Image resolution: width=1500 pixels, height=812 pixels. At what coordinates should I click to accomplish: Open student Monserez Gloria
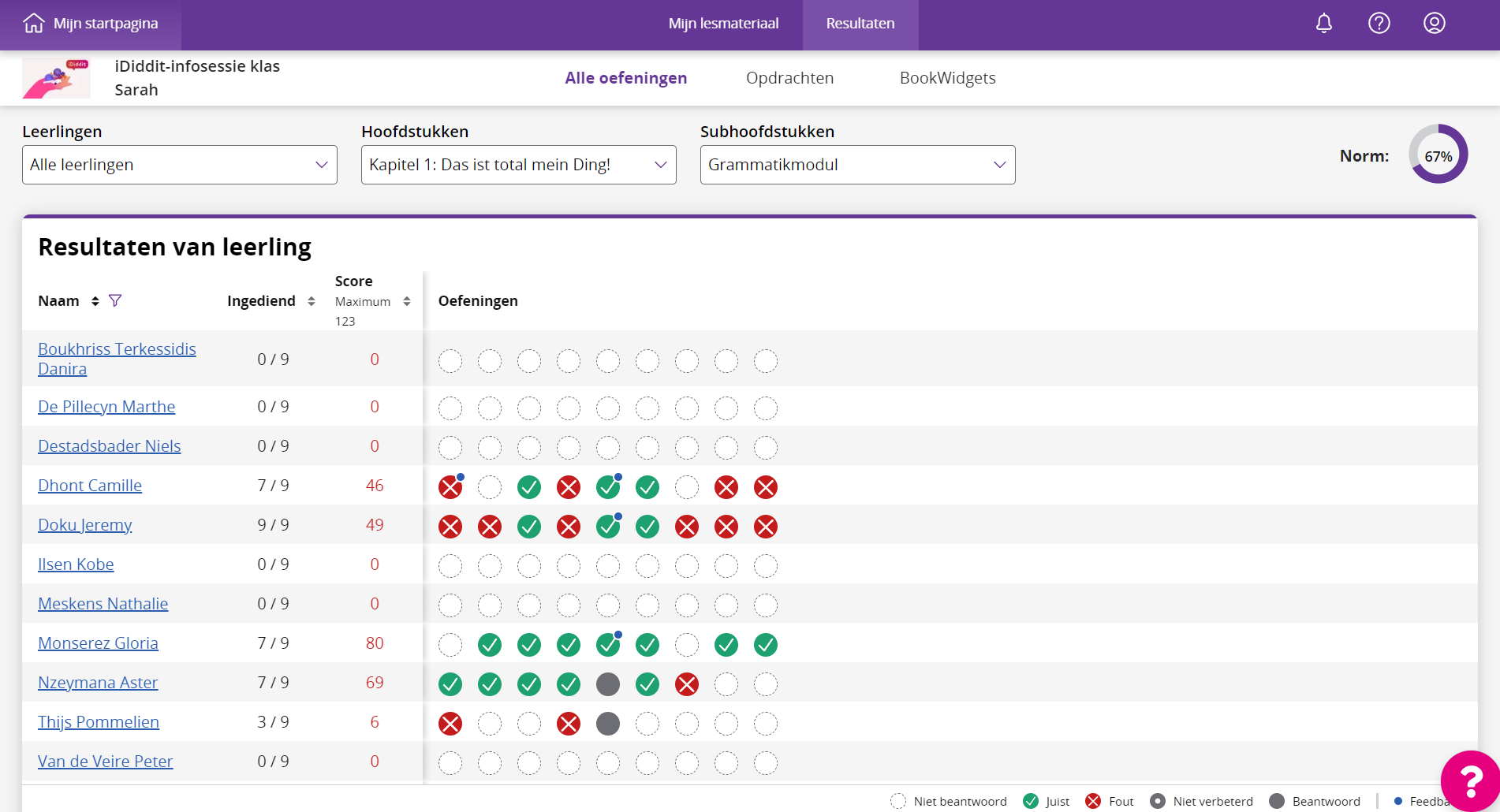[98, 643]
